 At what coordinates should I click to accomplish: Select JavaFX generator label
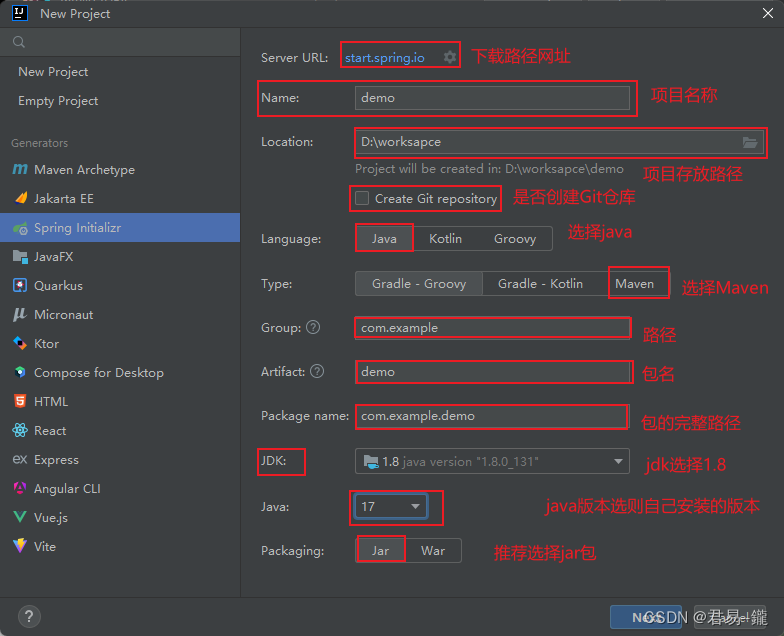click(x=54, y=256)
